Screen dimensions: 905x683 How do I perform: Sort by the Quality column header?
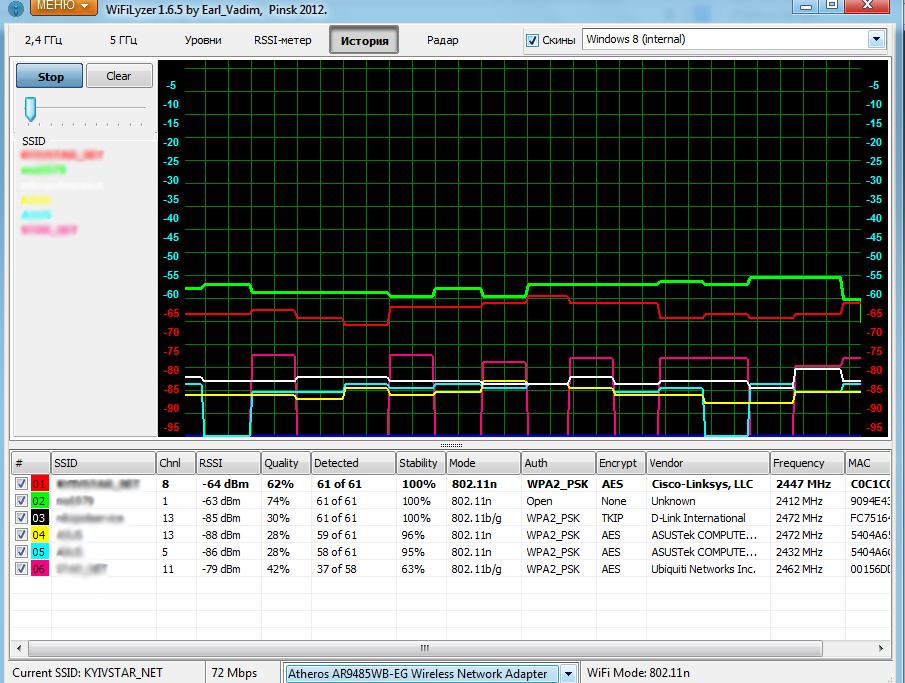tap(286, 463)
